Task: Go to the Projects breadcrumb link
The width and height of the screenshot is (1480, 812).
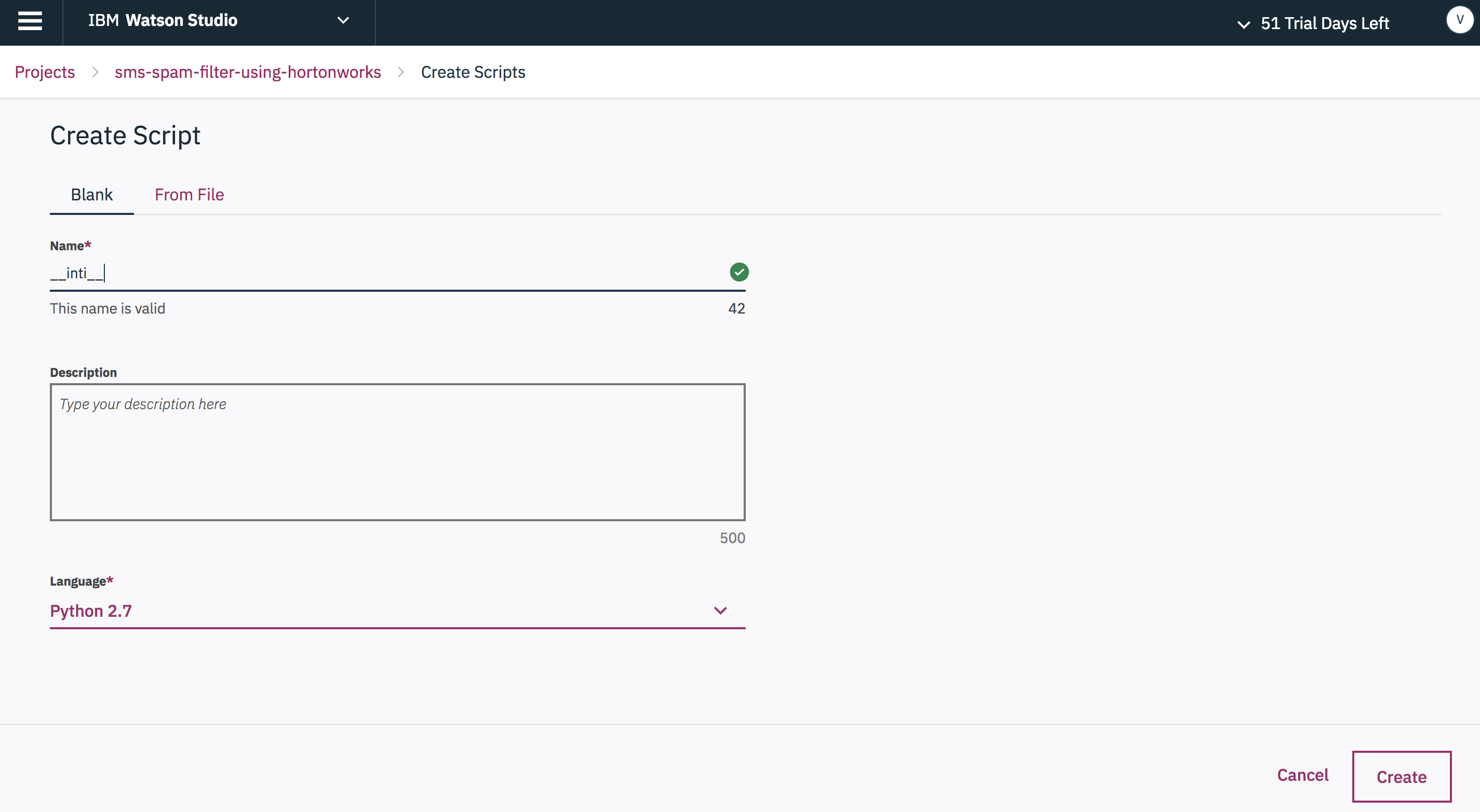Action: tap(45, 72)
